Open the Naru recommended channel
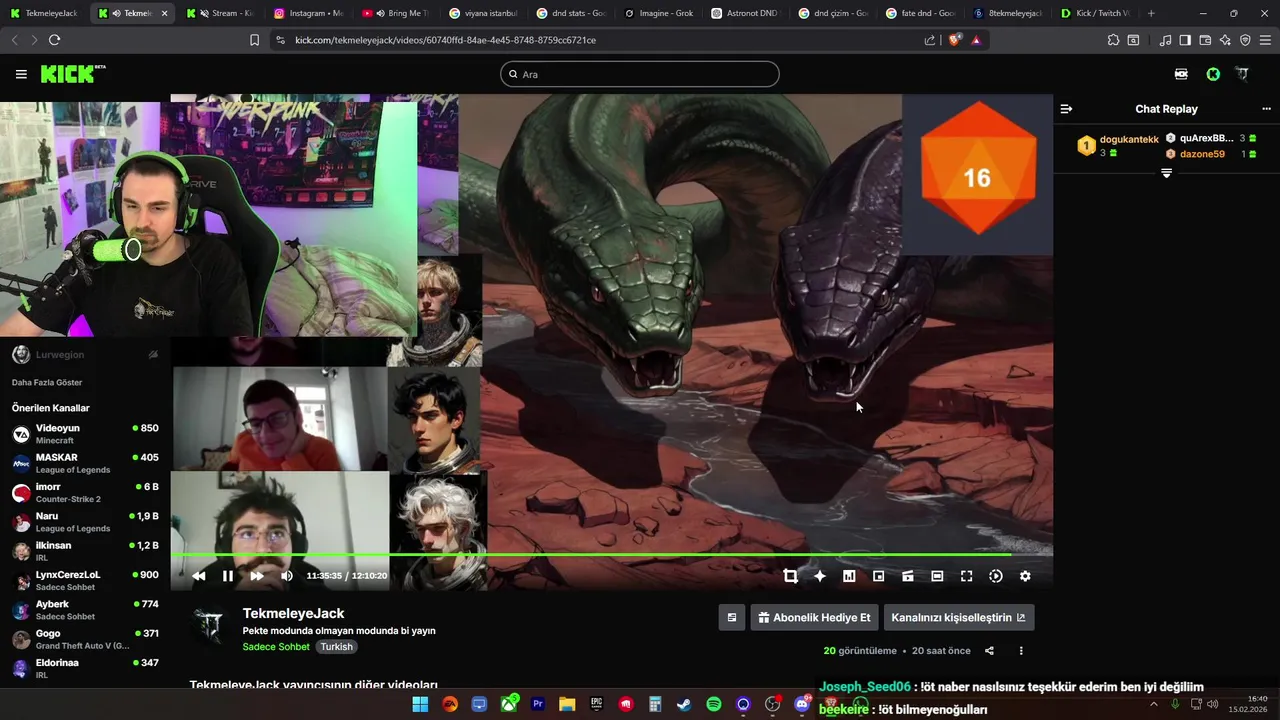 (x=85, y=521)
